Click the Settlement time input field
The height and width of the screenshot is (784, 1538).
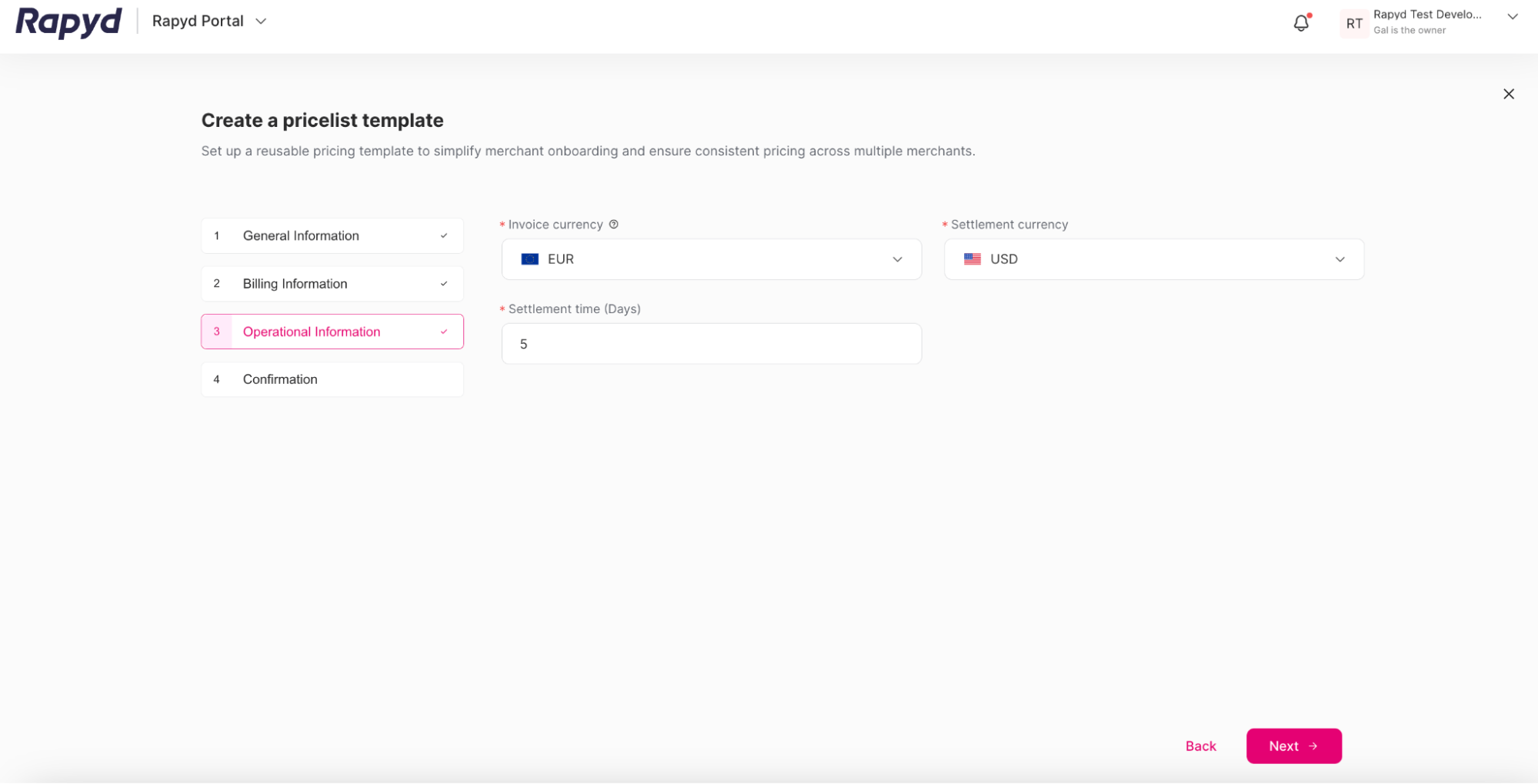pyautogui.click(x=711, y=344)
